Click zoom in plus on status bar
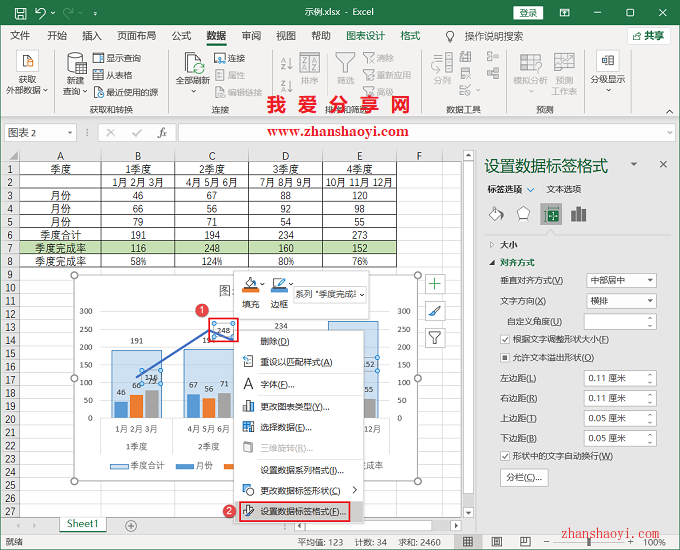Screen dimensions: 680x550 [630, 542]
